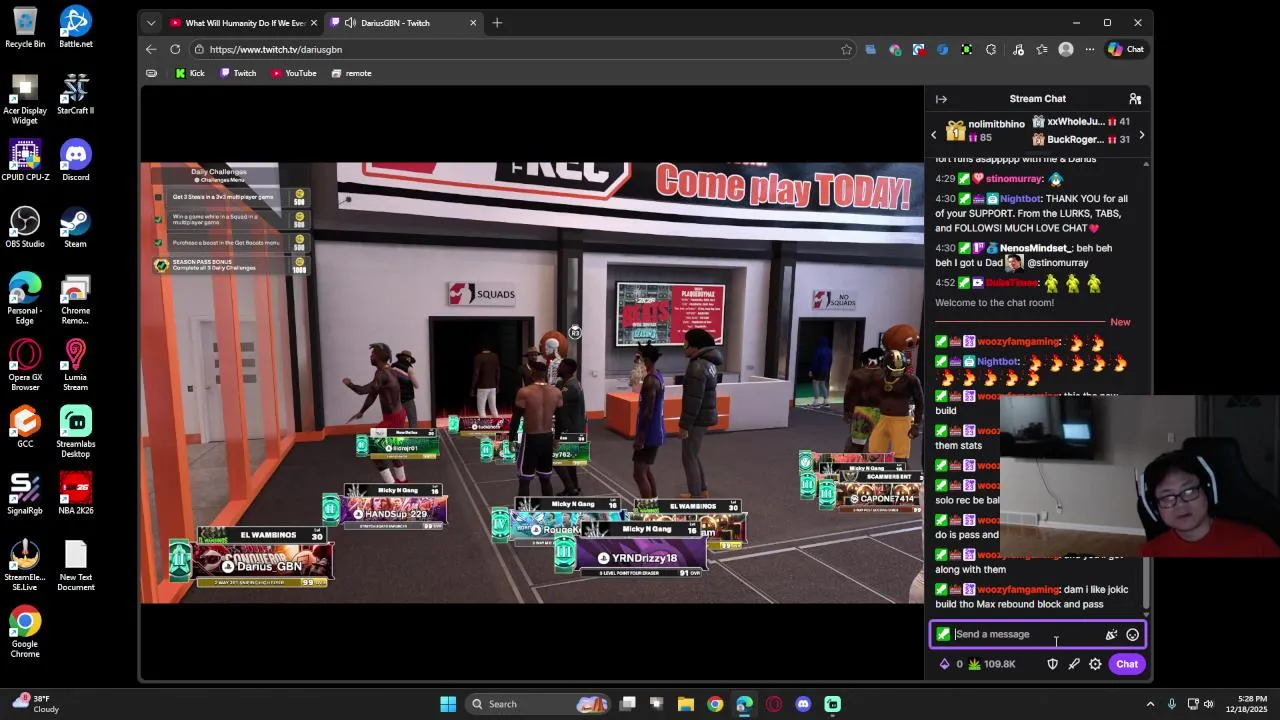Open the YouTube bookmark

pos(294,73)
